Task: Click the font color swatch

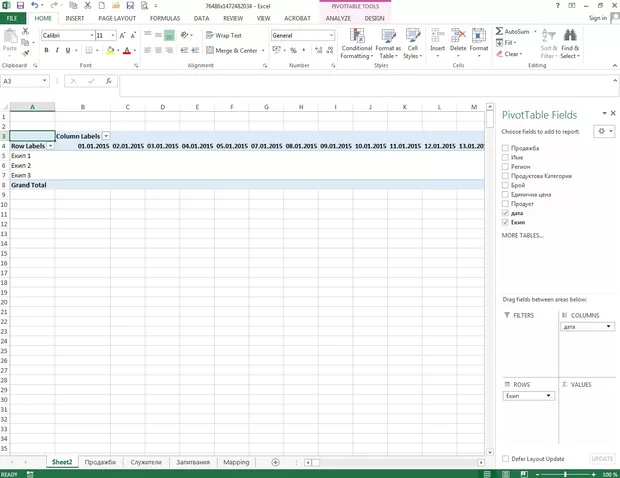Action: click(x=125, y=50)
